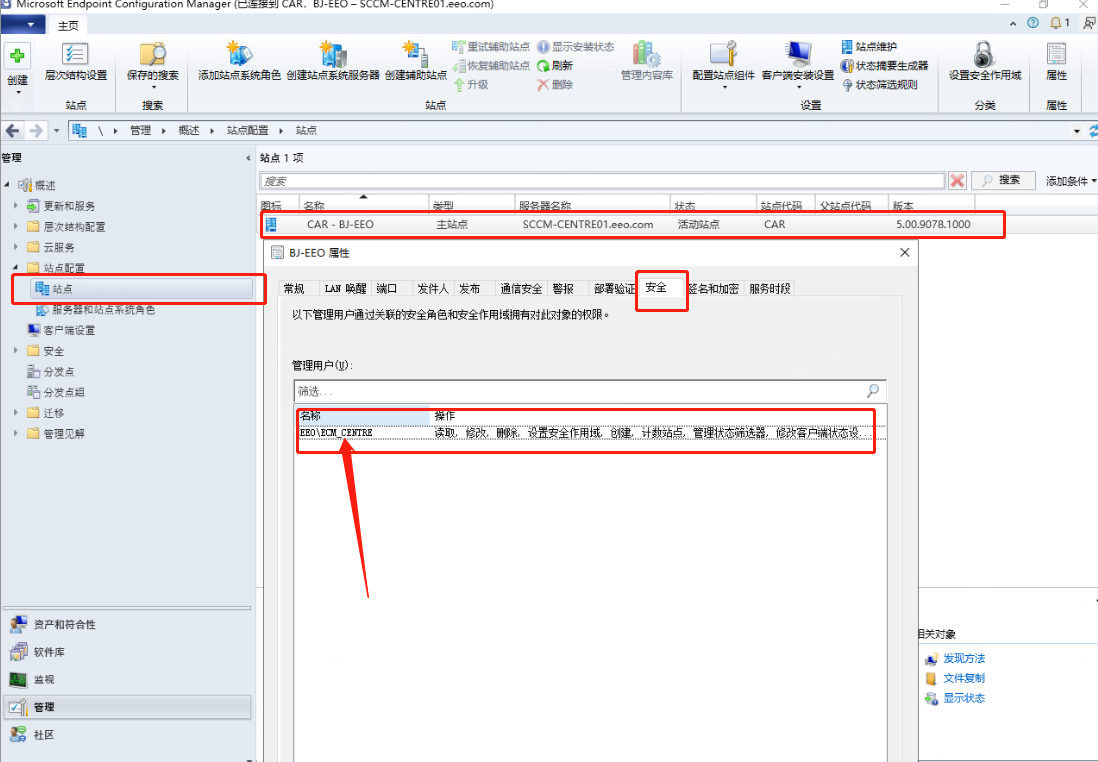The image size is (1098, 762).
Task: Open Hierarchy Settings (层次结构设置)
Action: point(76,63)
